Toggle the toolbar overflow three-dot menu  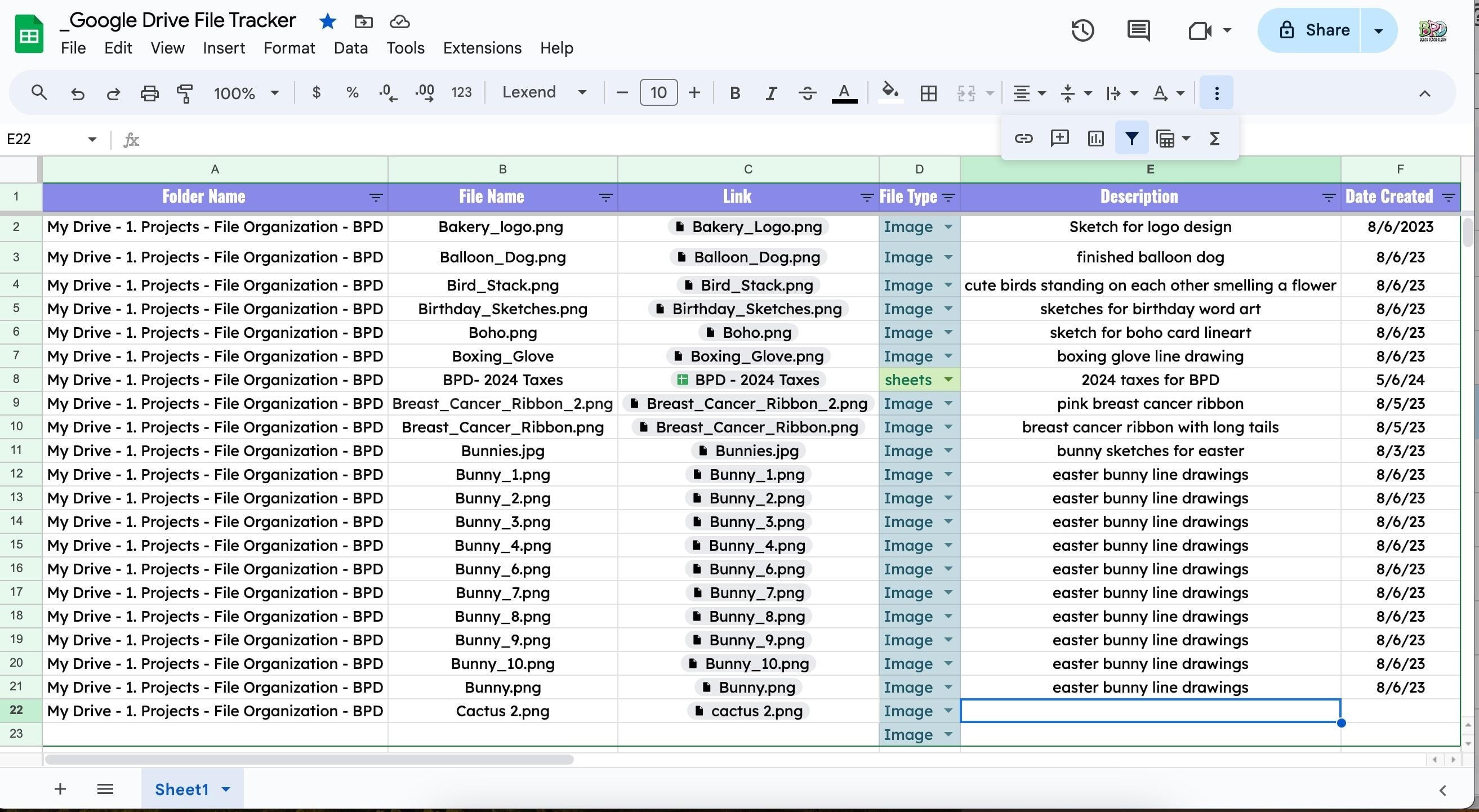(1217, 93)
